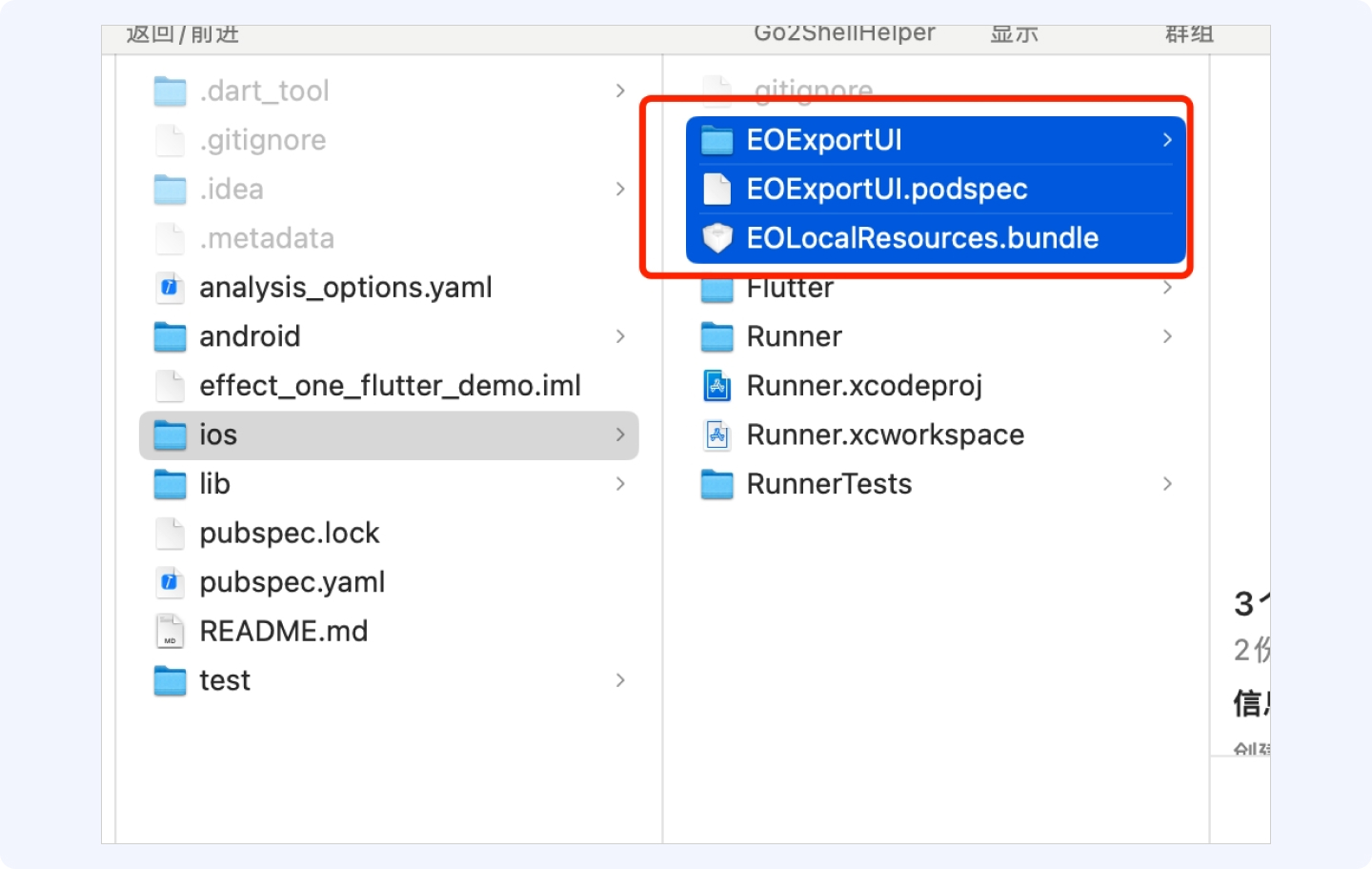Select the analysis_options.yaml file name
The height and width of the screenshot is (869, 1372).
pyautogui.click(x=346, y=288)
